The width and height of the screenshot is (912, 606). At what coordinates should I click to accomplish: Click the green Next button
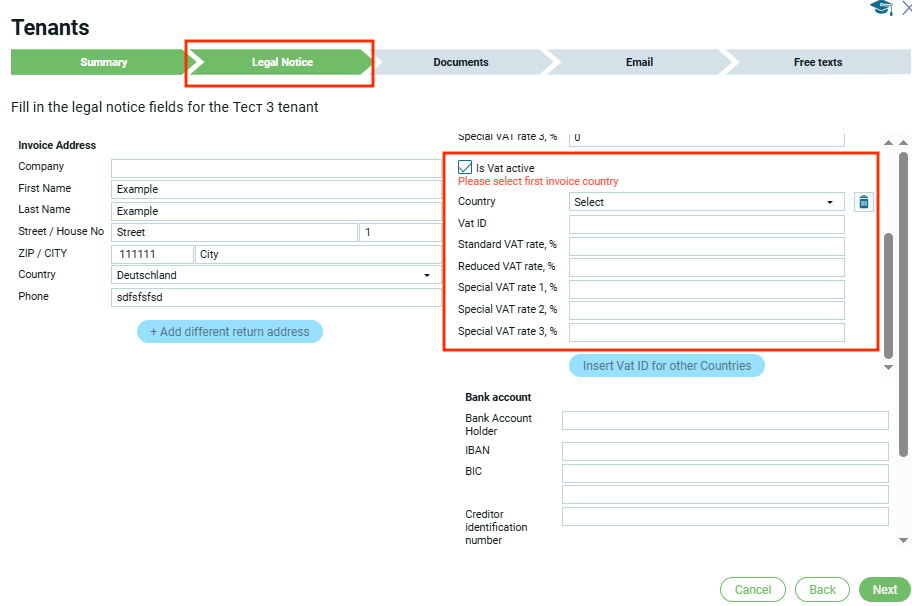pos(884,590)
